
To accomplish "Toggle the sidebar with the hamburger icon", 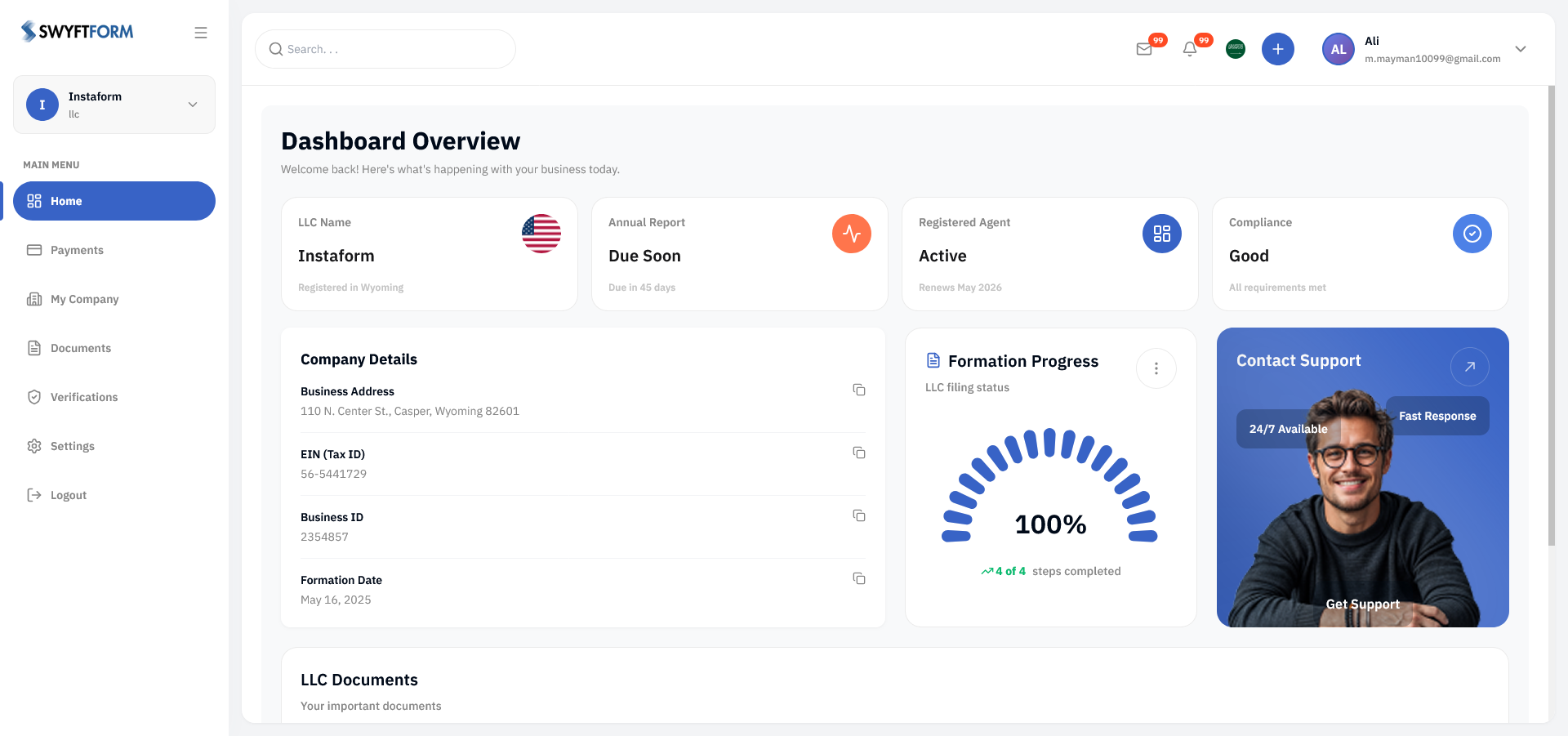I will (x=200, y=32).
